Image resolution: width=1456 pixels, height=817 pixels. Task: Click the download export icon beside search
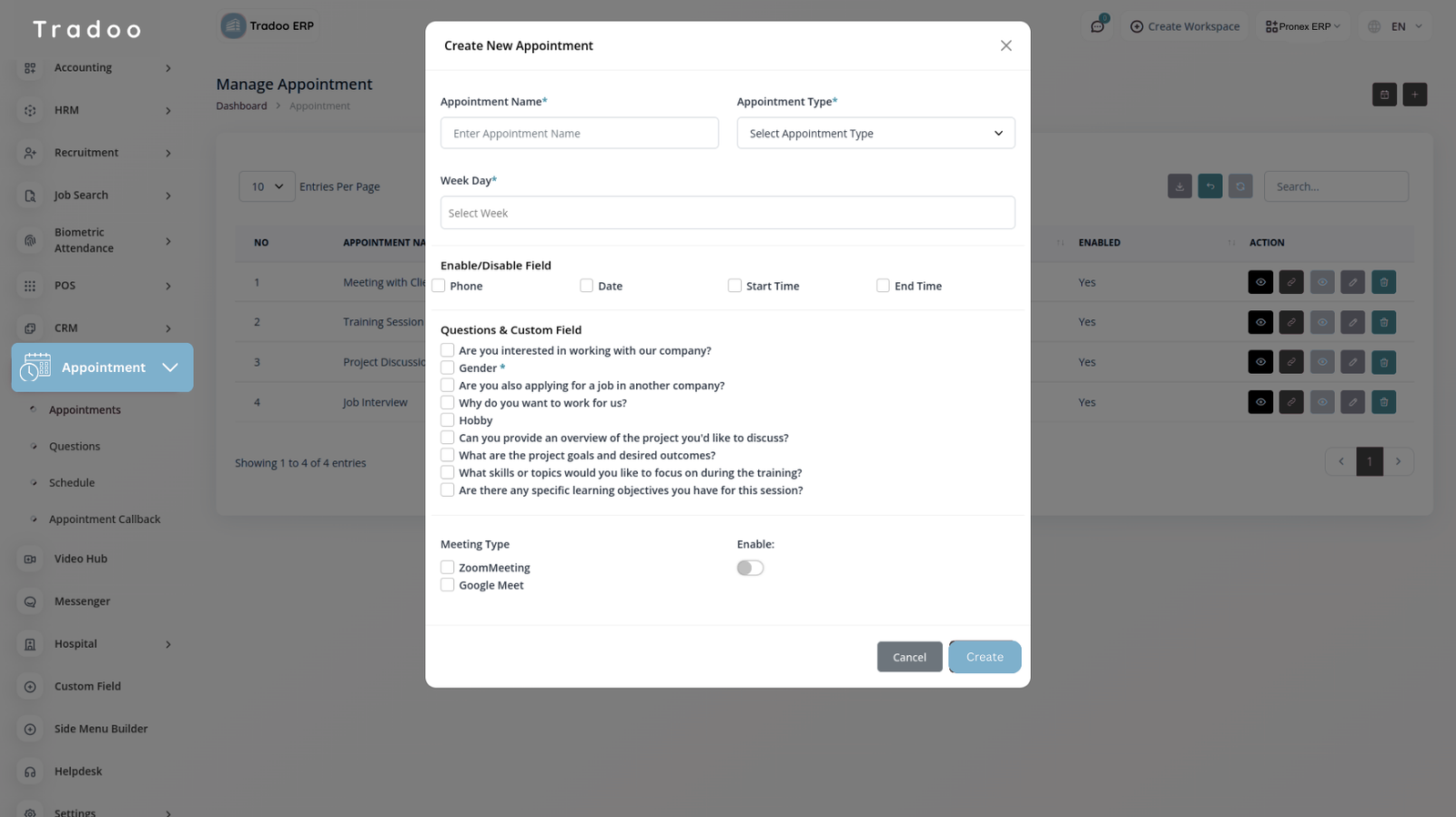pyautogui.click(x=1179, y=187)
